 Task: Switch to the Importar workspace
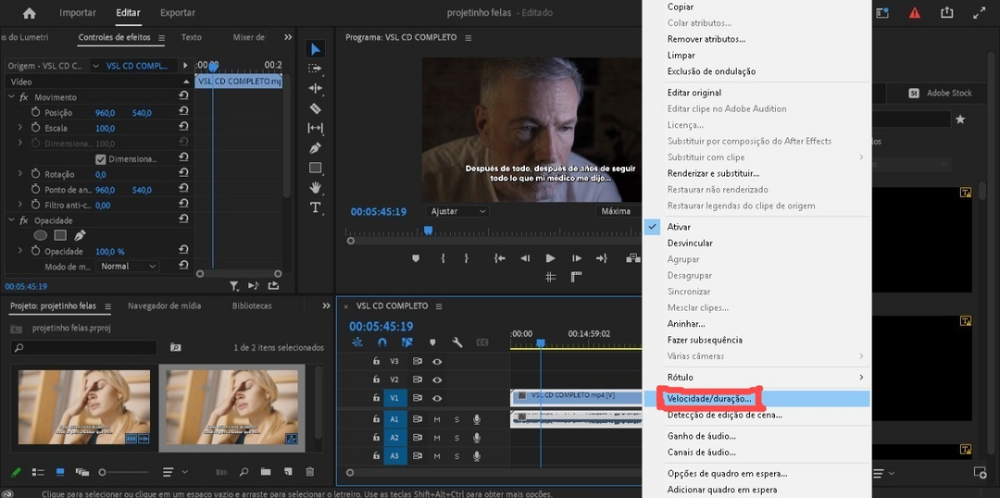click(78, 13)
